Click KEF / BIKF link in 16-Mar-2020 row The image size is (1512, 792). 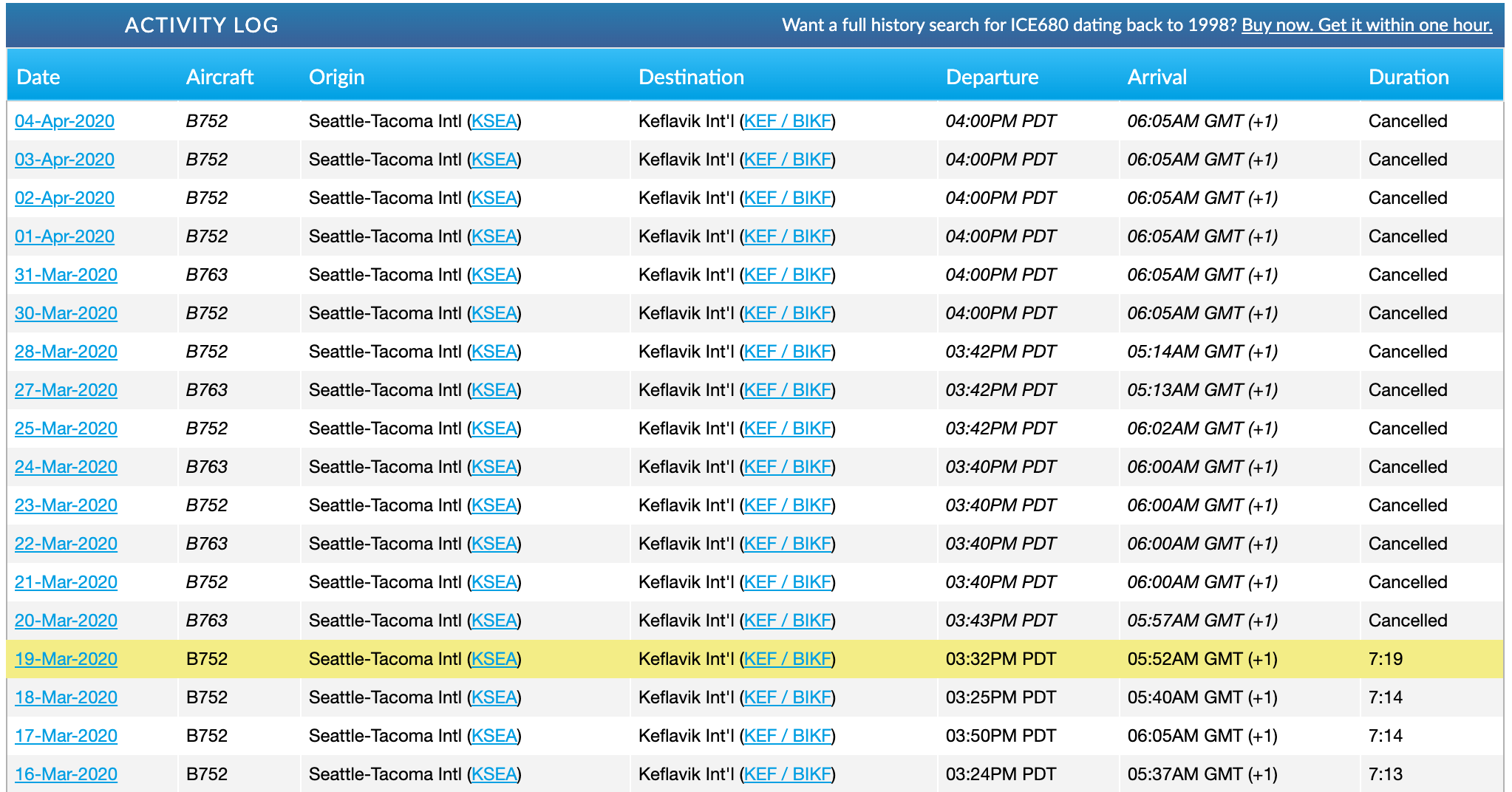788,774
